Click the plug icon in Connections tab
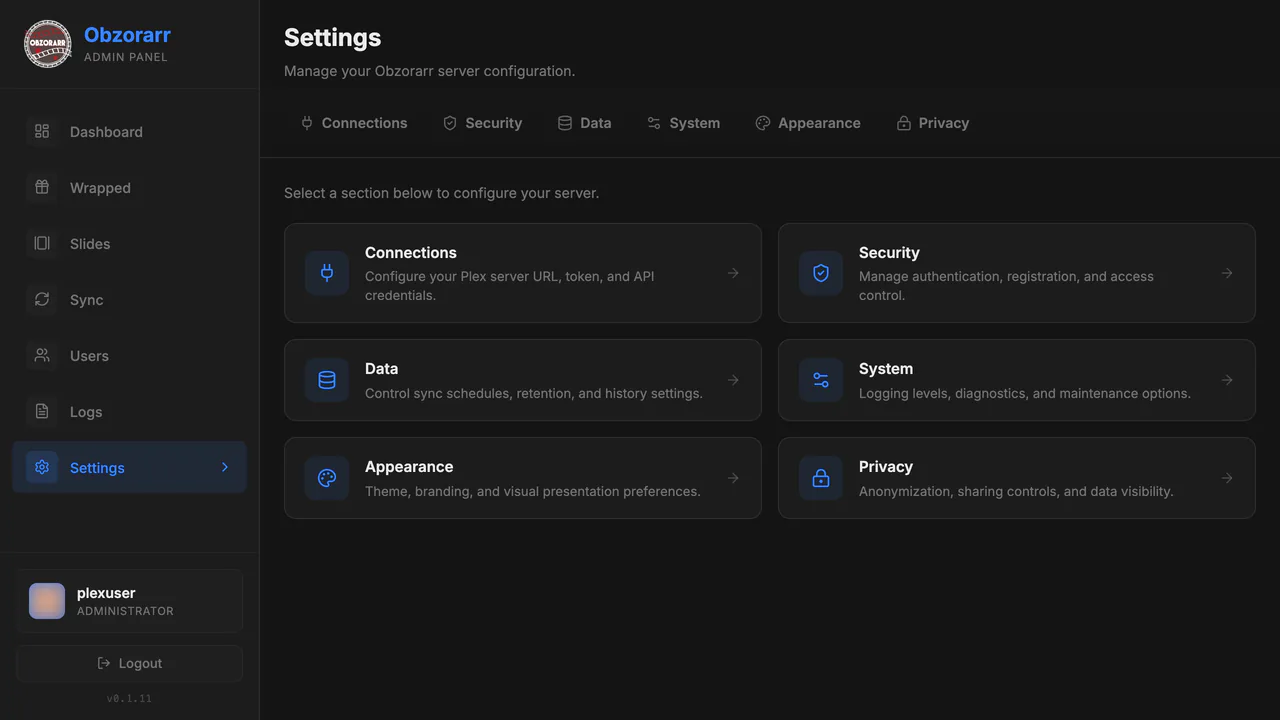The height and width of the screenshot is (720, 1280). coord(307,123)
